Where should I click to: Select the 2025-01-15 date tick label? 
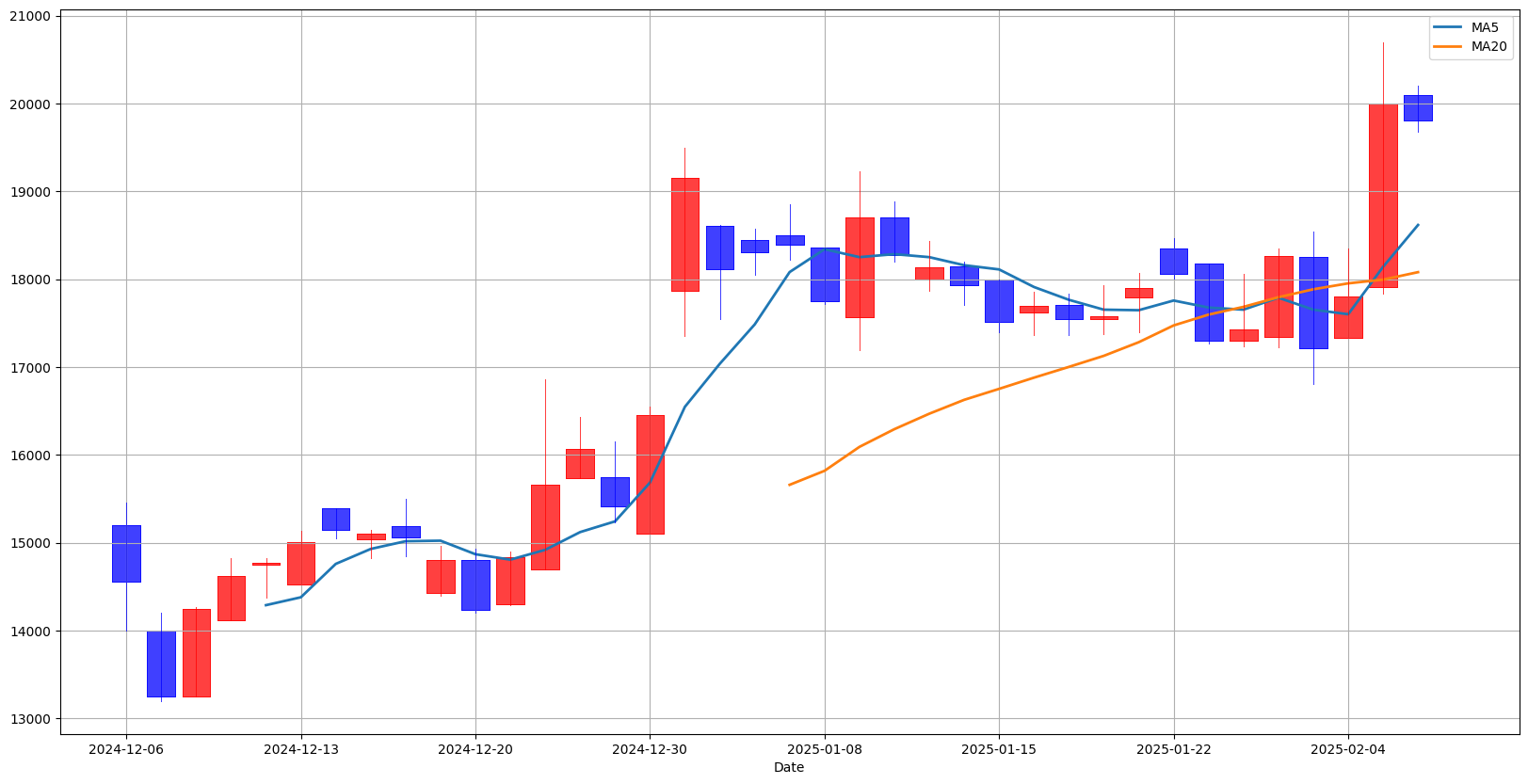(999, 749)
